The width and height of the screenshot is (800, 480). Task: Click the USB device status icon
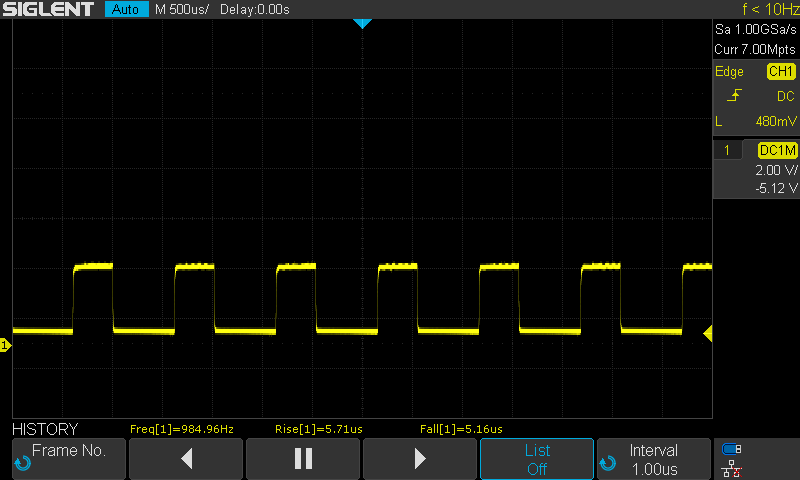point(732,449)
